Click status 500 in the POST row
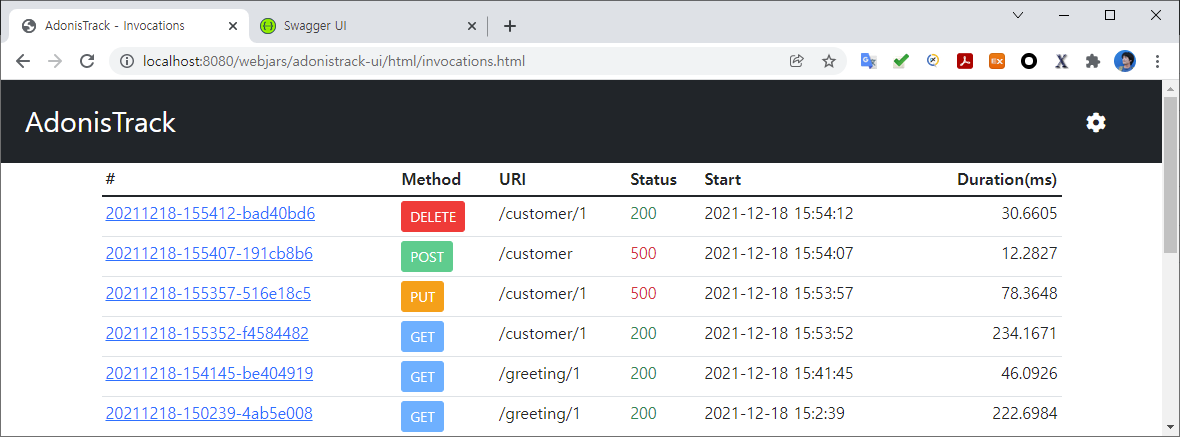Screen dimensions: 1180x437 tap(643, 253)
